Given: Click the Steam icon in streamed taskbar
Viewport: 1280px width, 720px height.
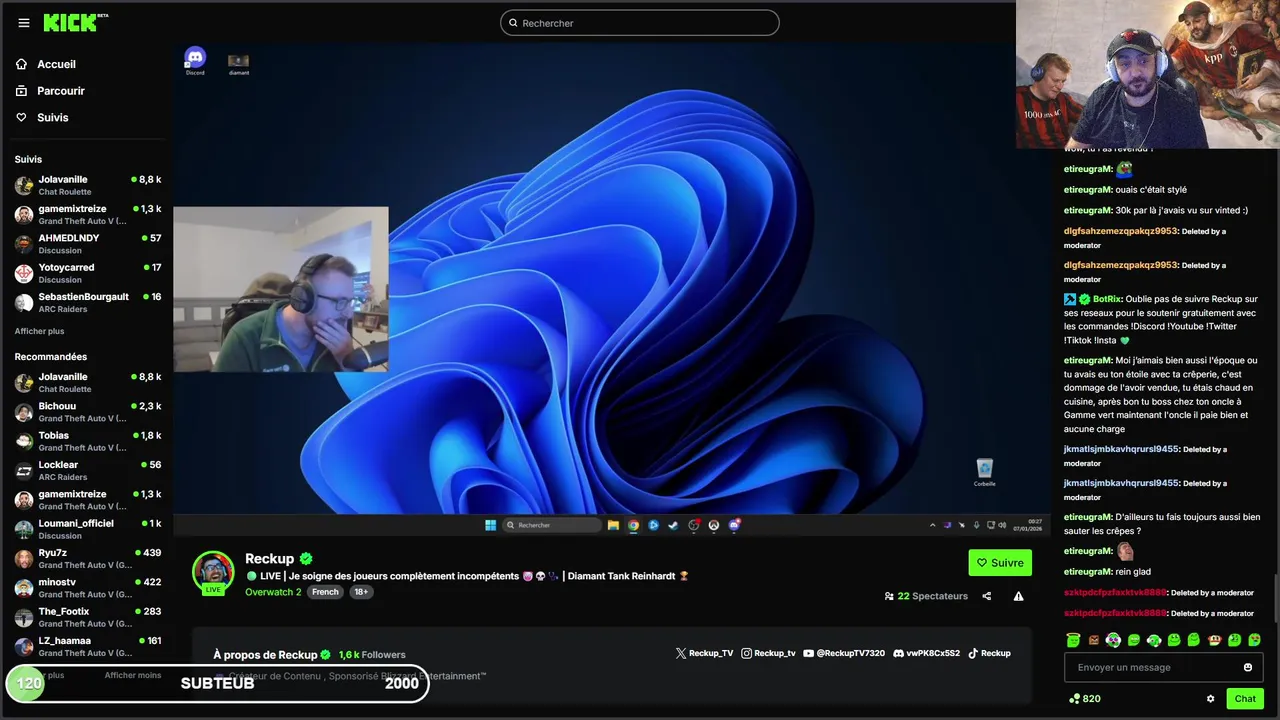Looking at the screenshot, I should tap(673, 525).
